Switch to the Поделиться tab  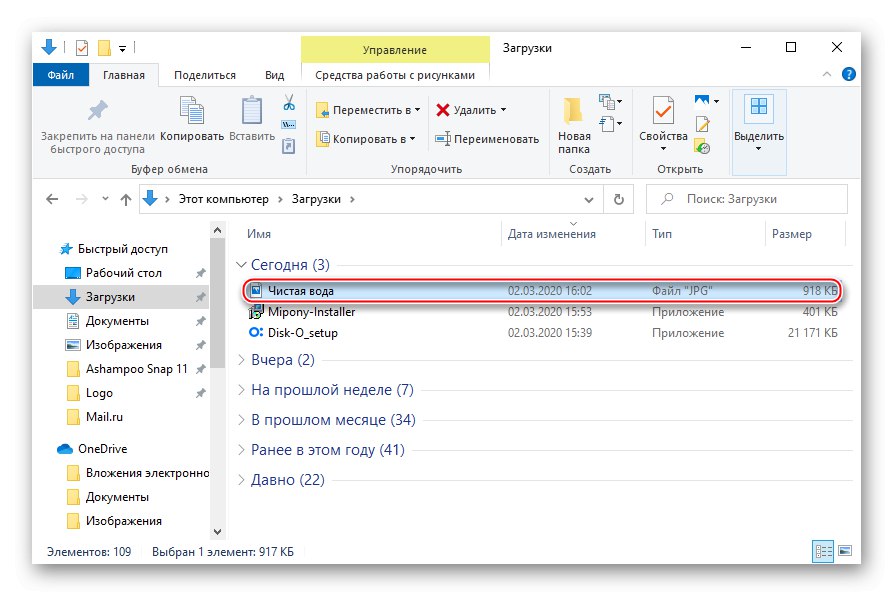[x=204, y=75]
